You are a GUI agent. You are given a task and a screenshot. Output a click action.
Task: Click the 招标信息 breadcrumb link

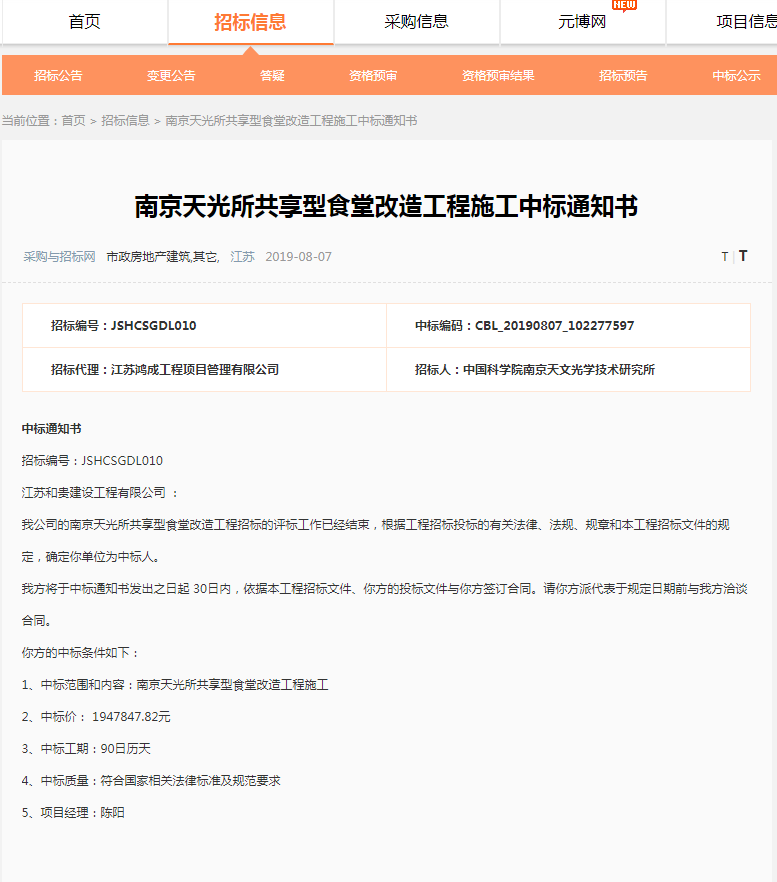125,121
